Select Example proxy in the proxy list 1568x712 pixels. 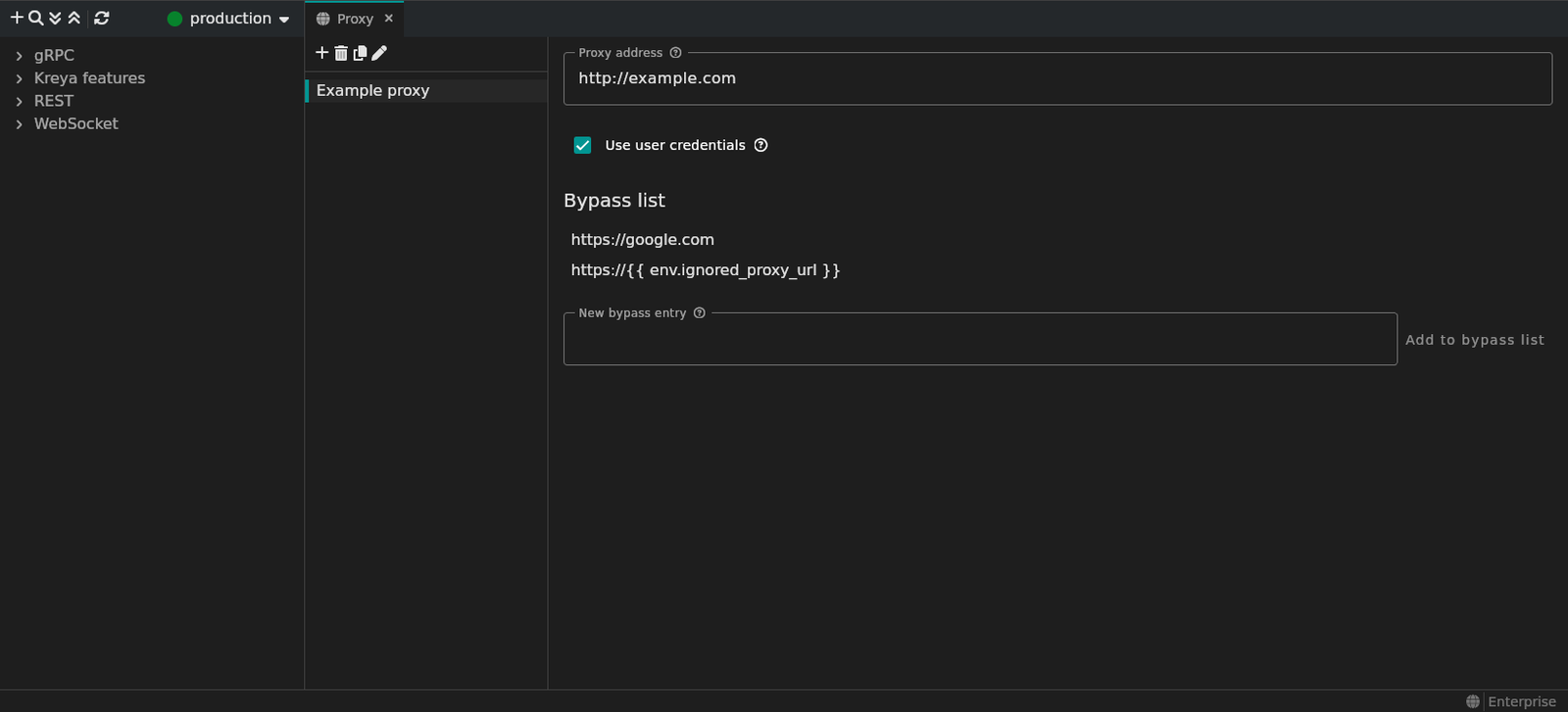coord(372,90)
